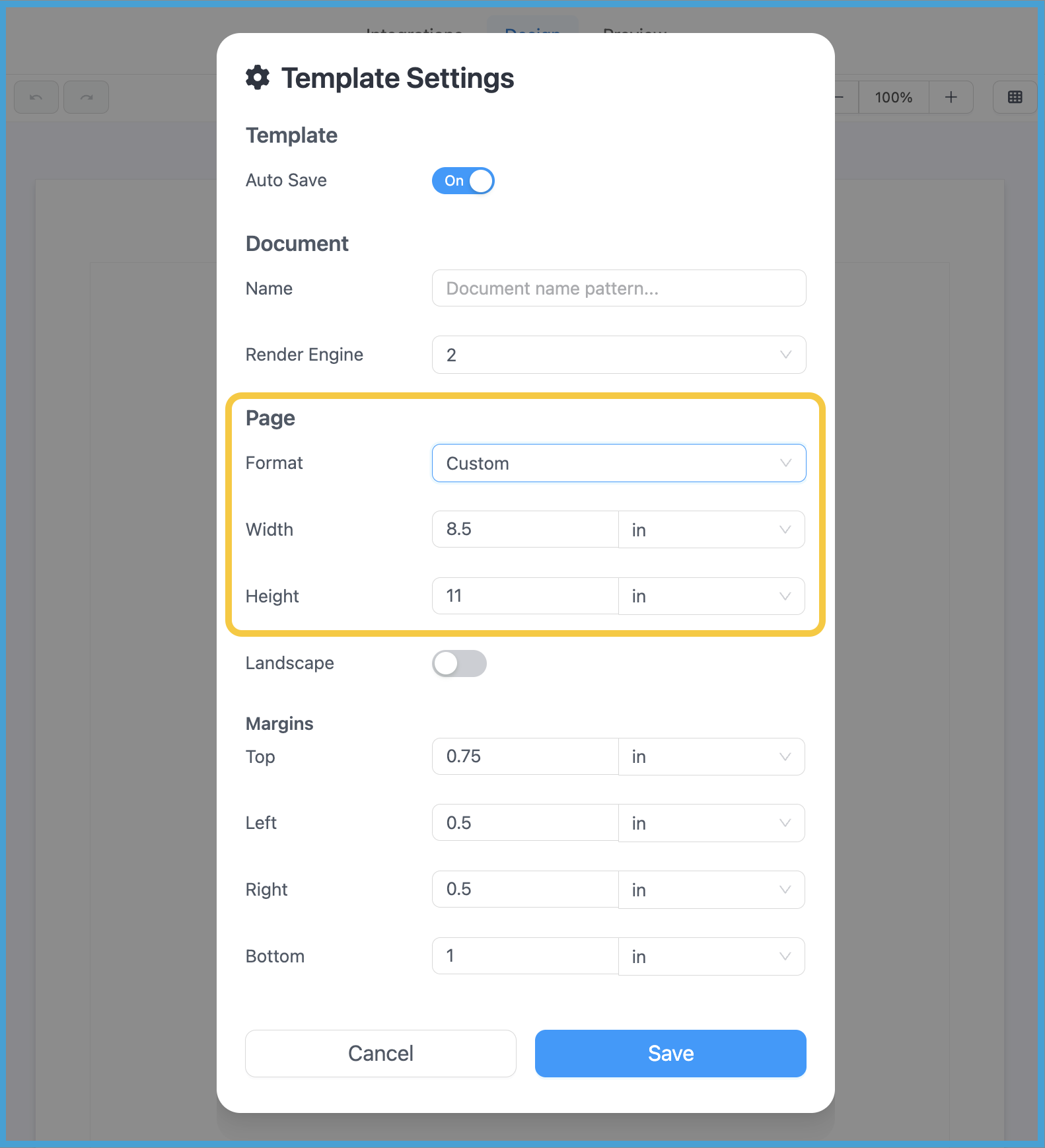
Task: Click the Bottom margin value field
Action: pyautogui.click(x=525, y=956)
